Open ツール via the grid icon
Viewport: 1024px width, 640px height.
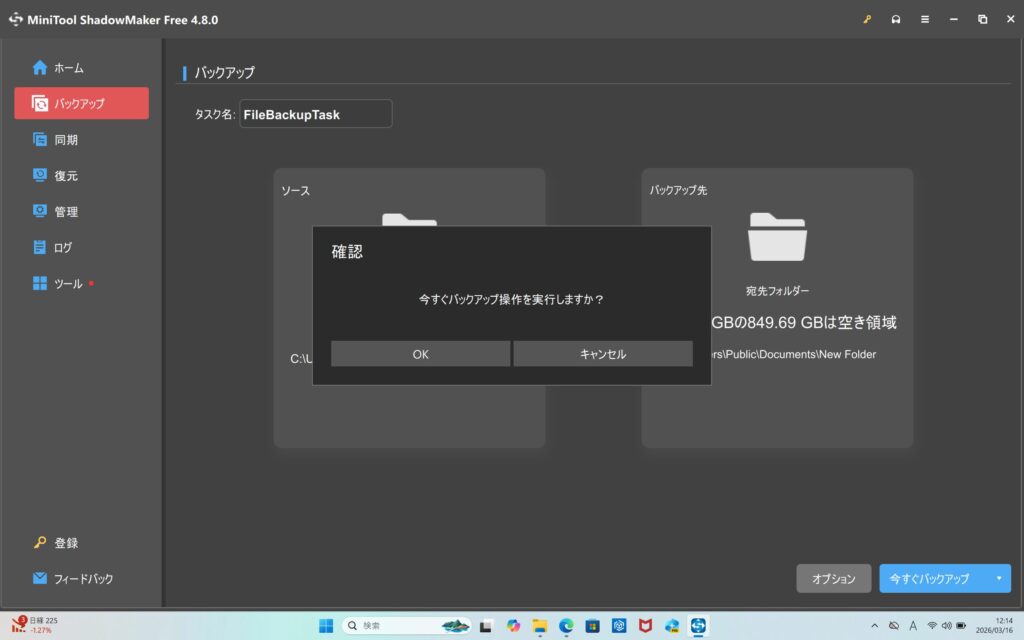pyautogui.click(x=40, y=284)
